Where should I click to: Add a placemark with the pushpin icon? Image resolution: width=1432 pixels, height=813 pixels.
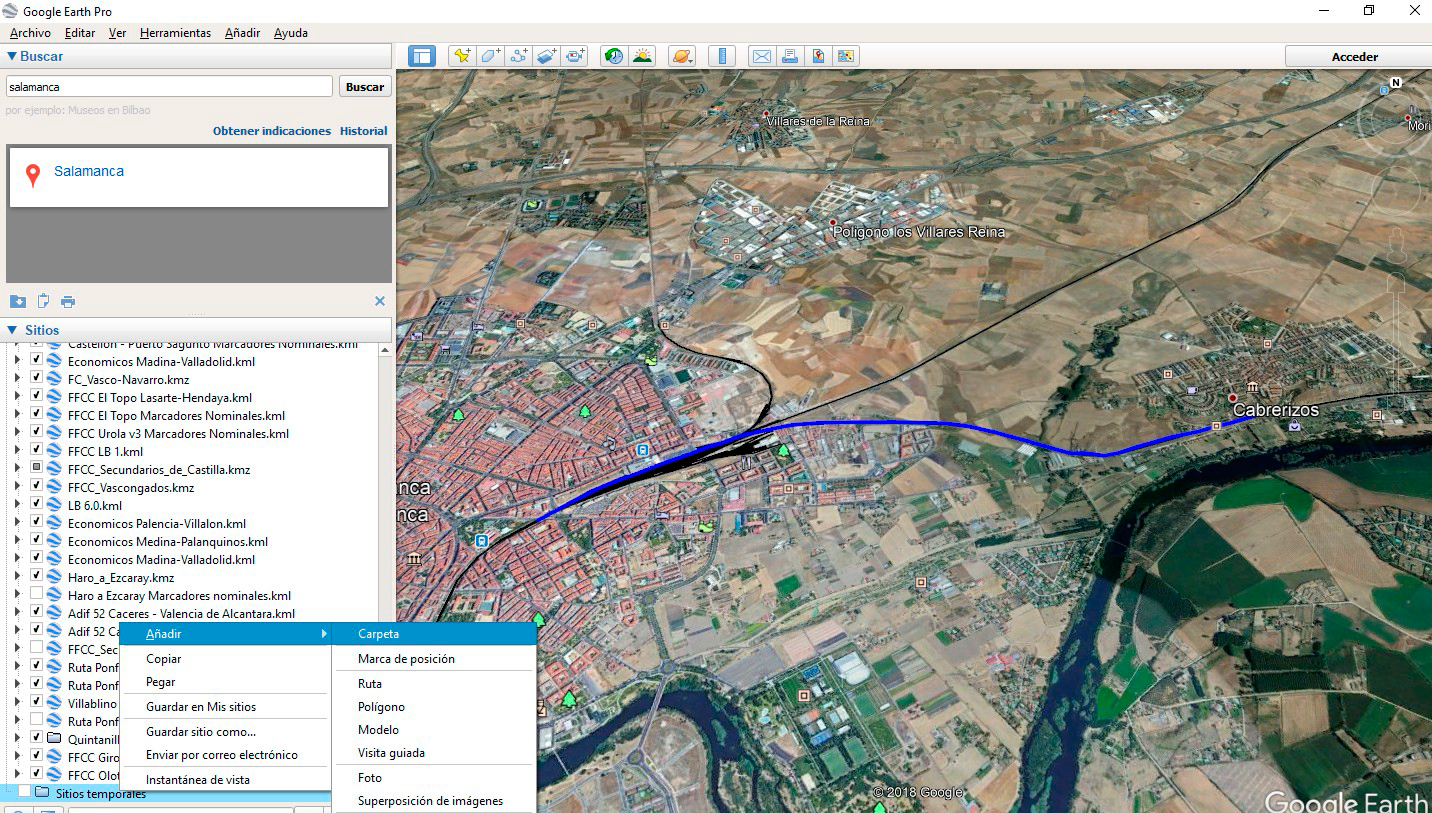pyautogui.click(x=462, y=56)
